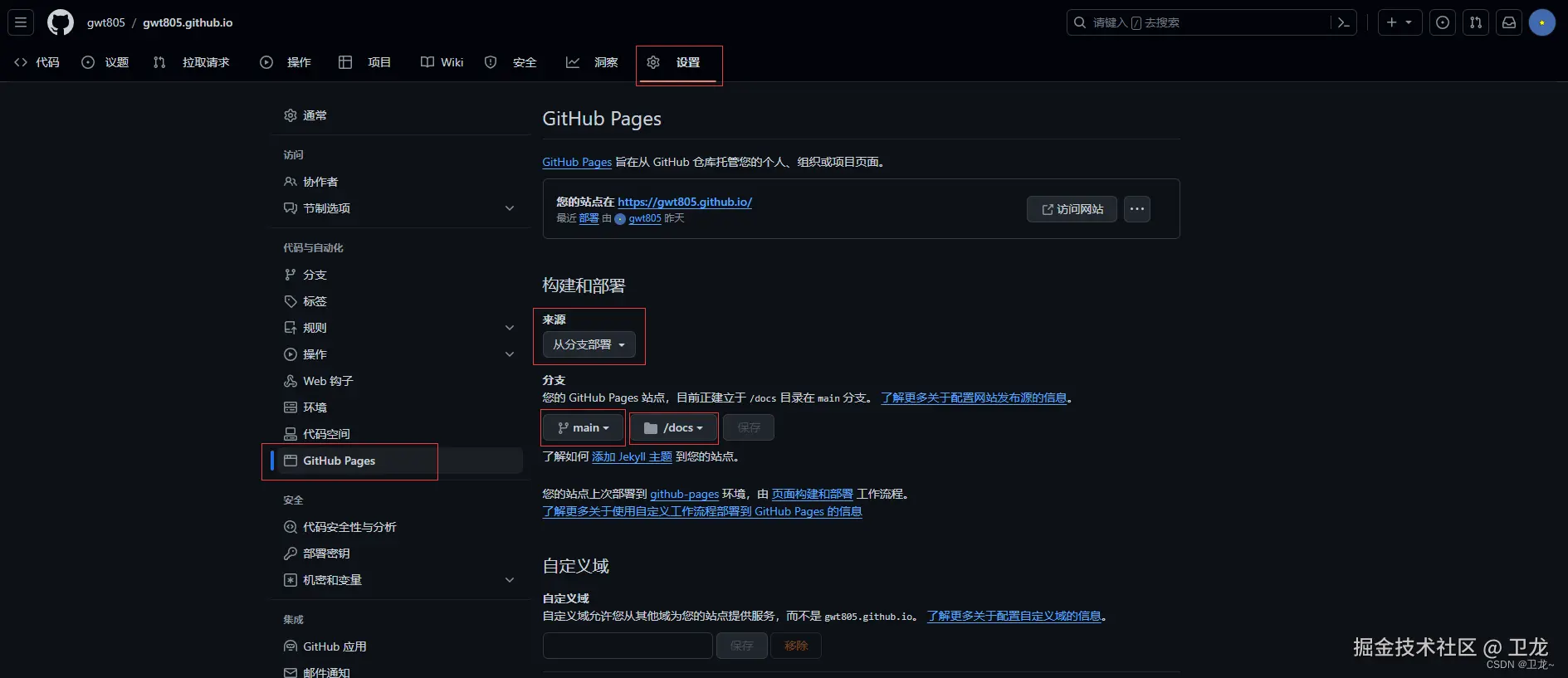The width and height of the screenshot is (1568, 678).
Task: Open link about custom workflow deployment
Action: 702,511
